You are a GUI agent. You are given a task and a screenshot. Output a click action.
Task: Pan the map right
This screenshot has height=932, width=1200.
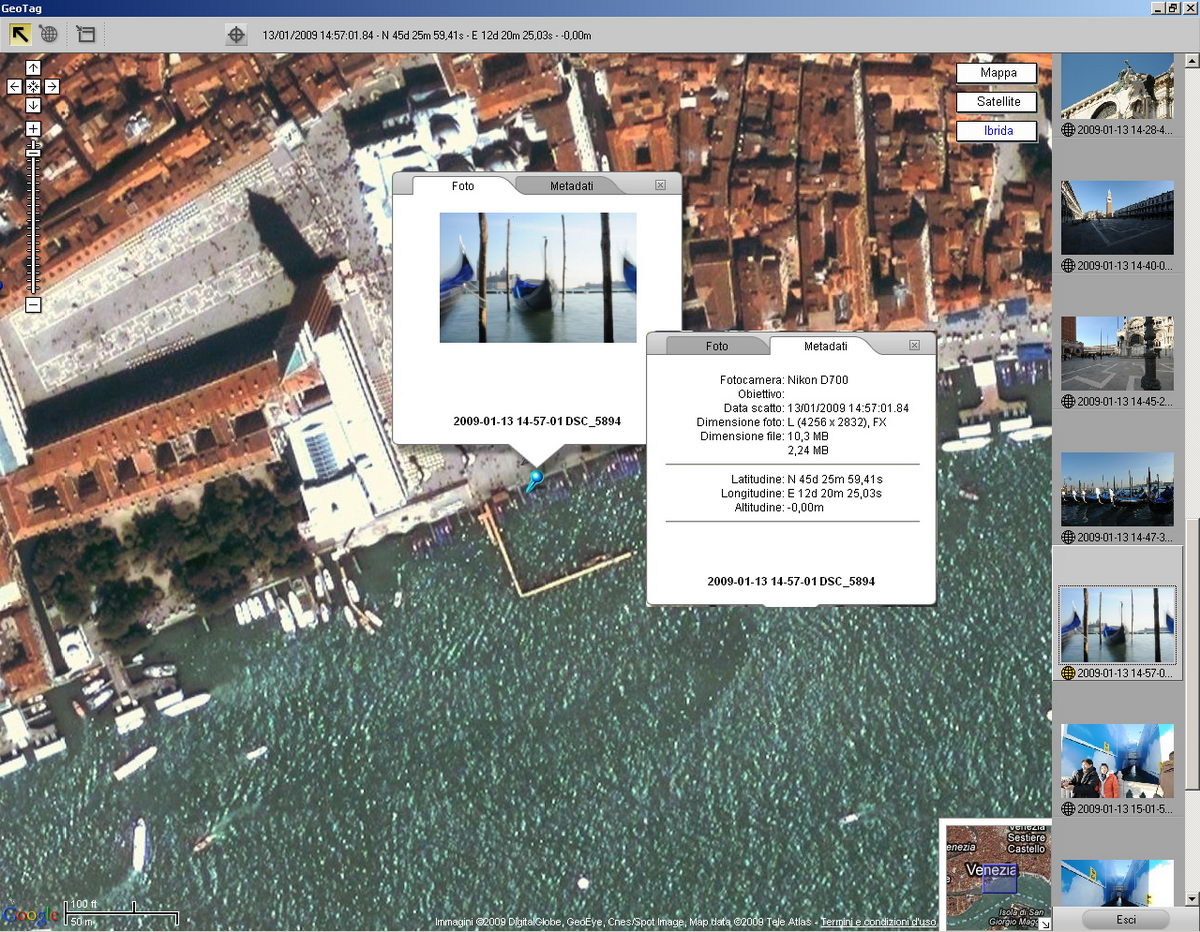click(51, 87)
